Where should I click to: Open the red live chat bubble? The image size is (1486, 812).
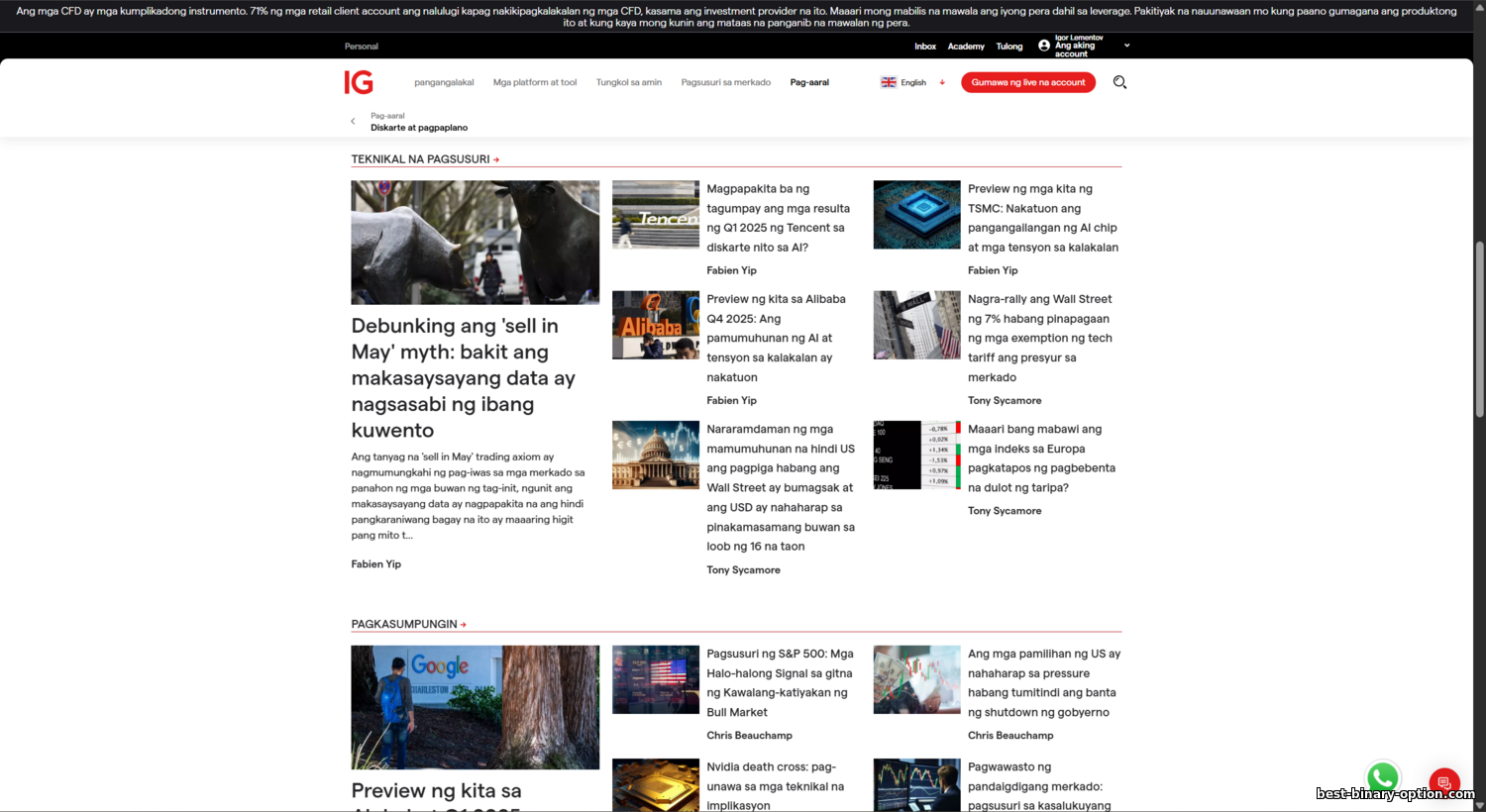[x=1444, y=782]
